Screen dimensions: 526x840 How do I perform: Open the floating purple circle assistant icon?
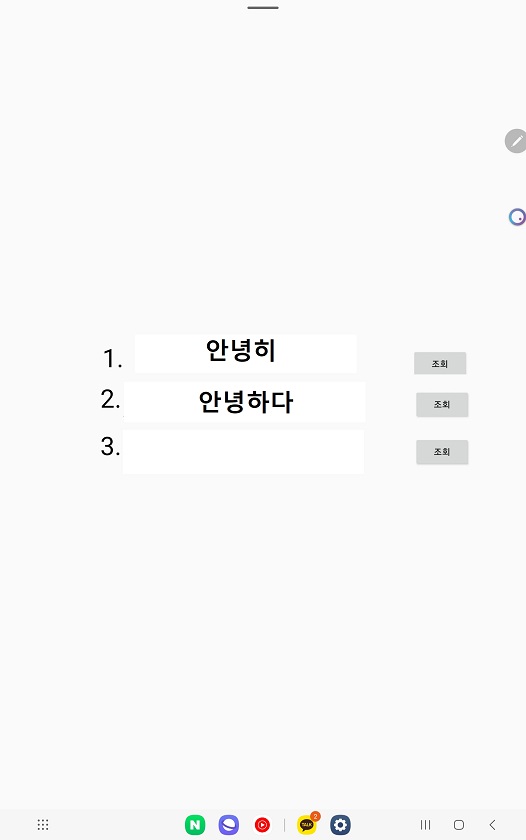click(x=517, y=217)
